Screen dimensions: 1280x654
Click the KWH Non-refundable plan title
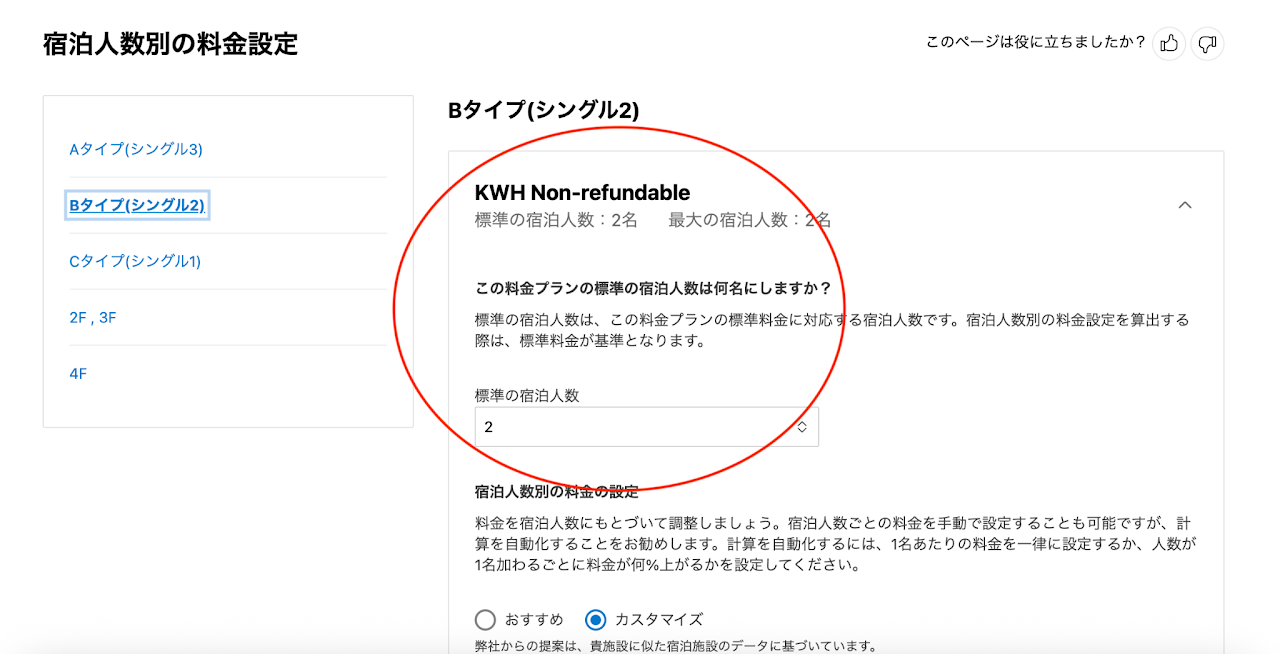pyautogui.click(x=582, y=192)
